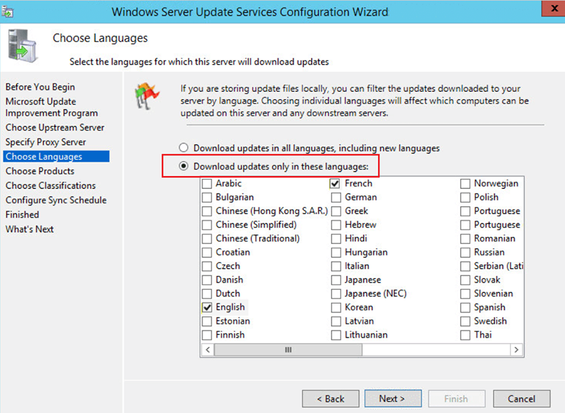
Task: Select the Hindi checkbox
Action: coord(336,239)
